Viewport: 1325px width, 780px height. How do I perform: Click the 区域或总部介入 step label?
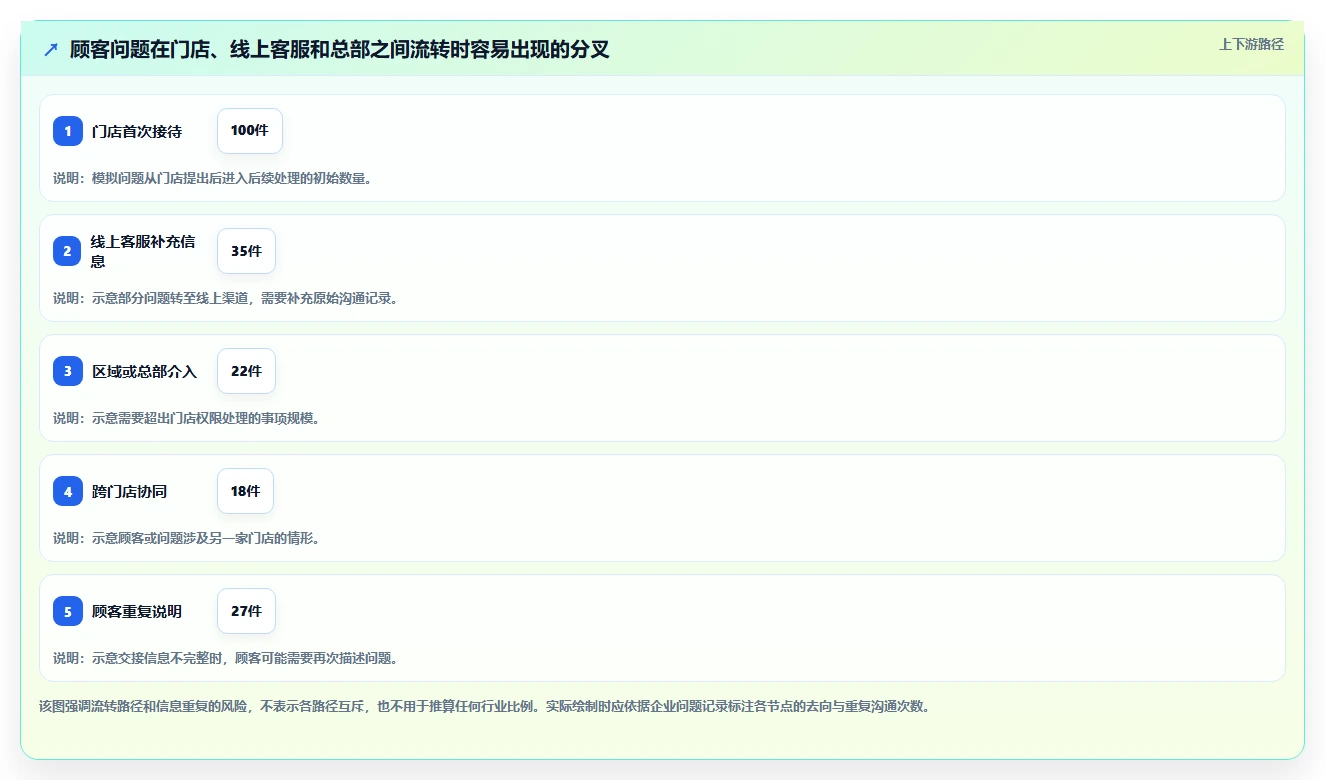[144, 371]
